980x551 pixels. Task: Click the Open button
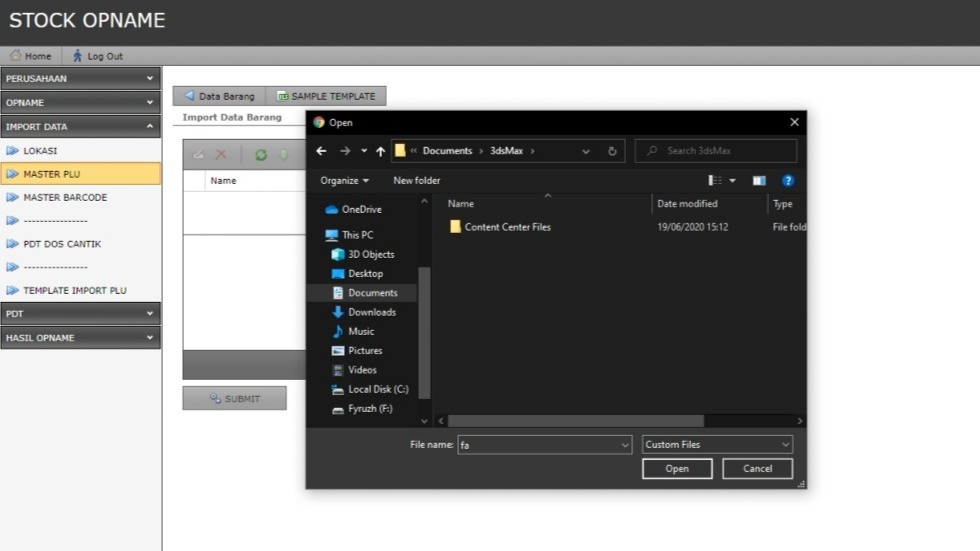coord(677,469)
